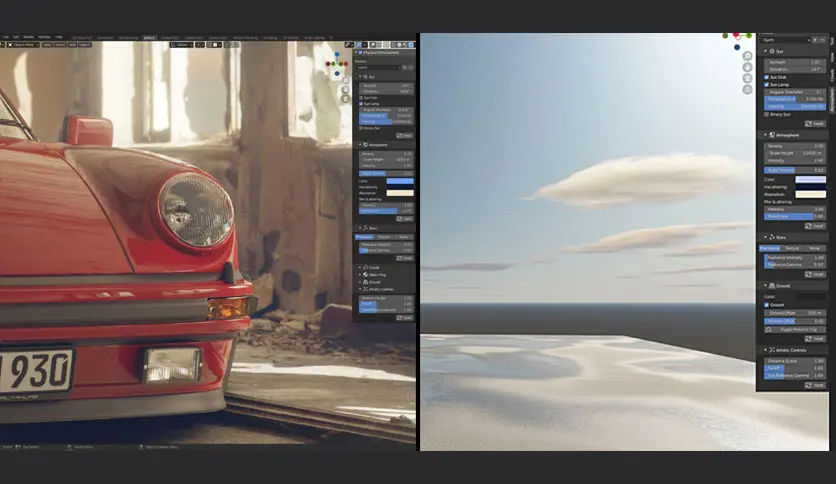Click the navigation gizmo in the car viewport
The width and height of the screenshot is (836, 484).
337,64
